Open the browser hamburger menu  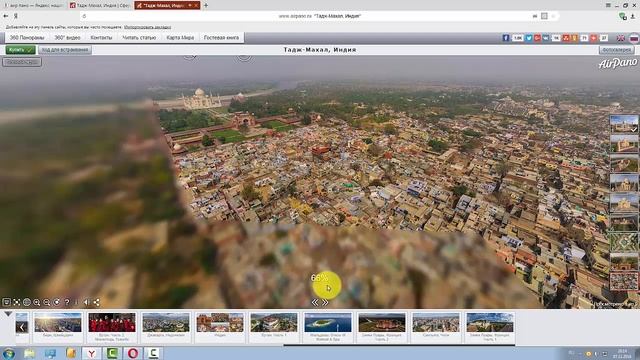click(x=608, y=5)
